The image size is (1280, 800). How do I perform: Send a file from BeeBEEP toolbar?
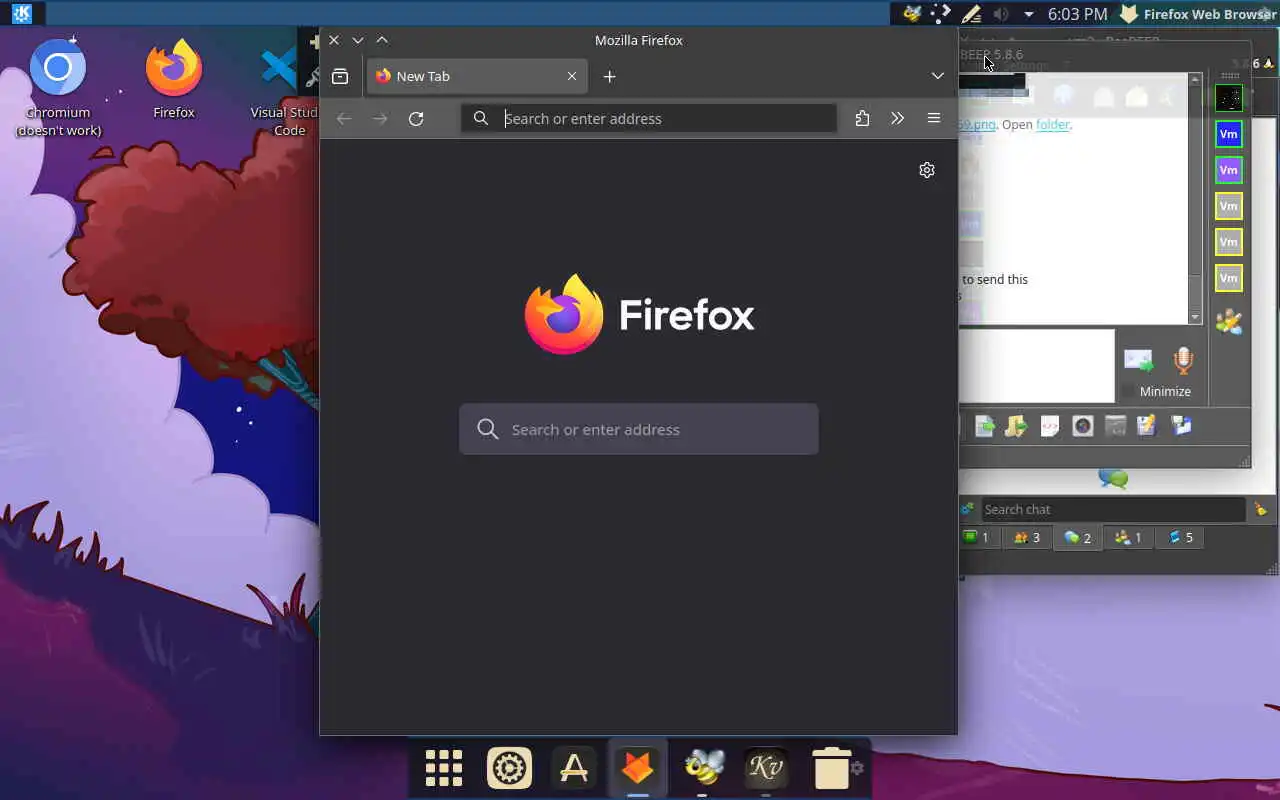click(x=984, y=426)
